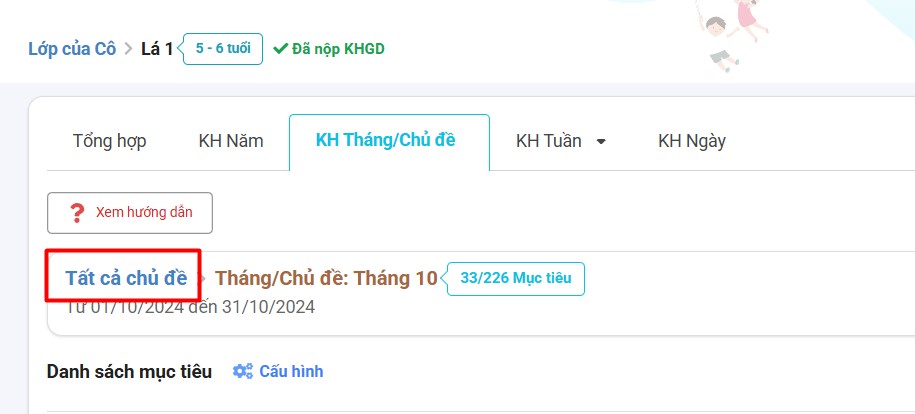Image resolution: width=915 pixels, height=414 pixels.
Task: Switch to the Tổng hợp tab
Action: pos(109,141)
